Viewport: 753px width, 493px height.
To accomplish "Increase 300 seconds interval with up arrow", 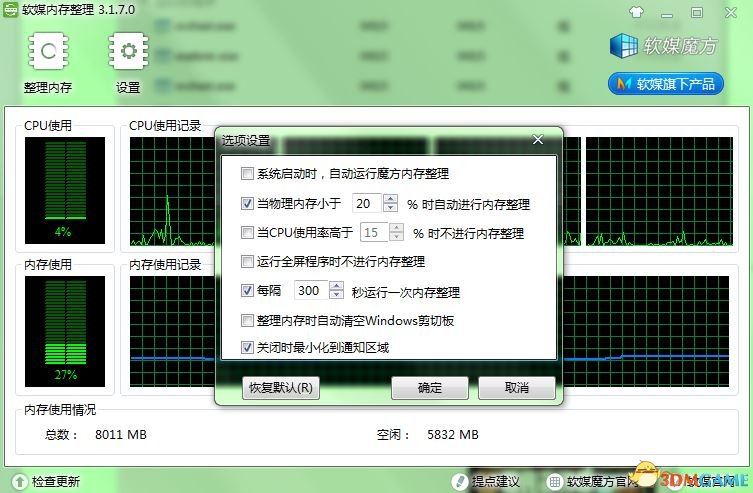I will 336,286.
